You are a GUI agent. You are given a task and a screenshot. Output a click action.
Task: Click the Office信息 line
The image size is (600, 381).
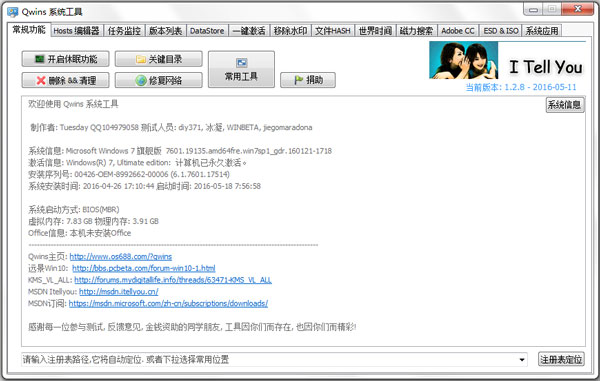pos(80,233)
